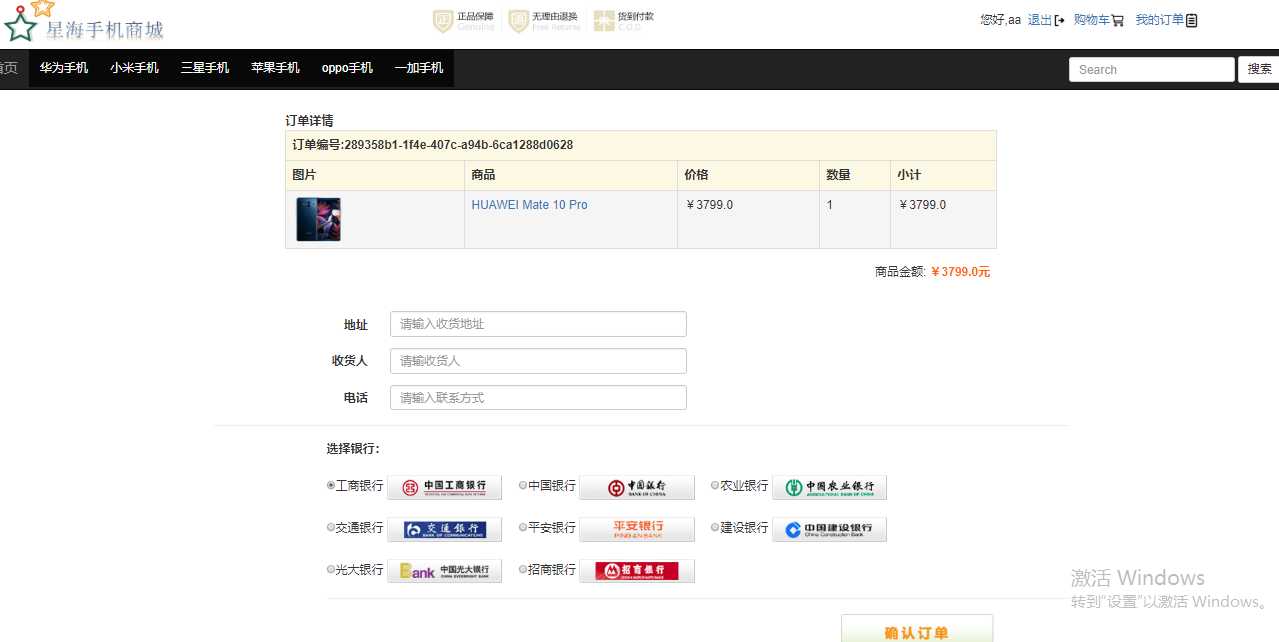Click the logout arrow icon next to 退出

[1060, 20]
